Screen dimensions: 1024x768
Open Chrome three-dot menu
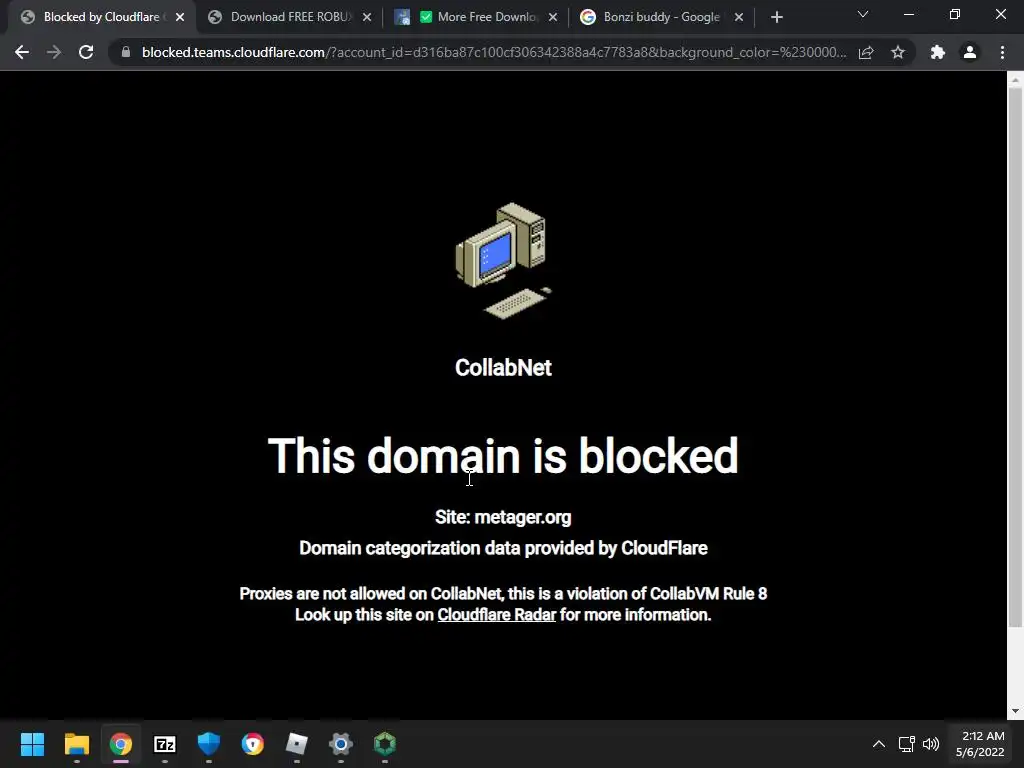[1002, 52]
